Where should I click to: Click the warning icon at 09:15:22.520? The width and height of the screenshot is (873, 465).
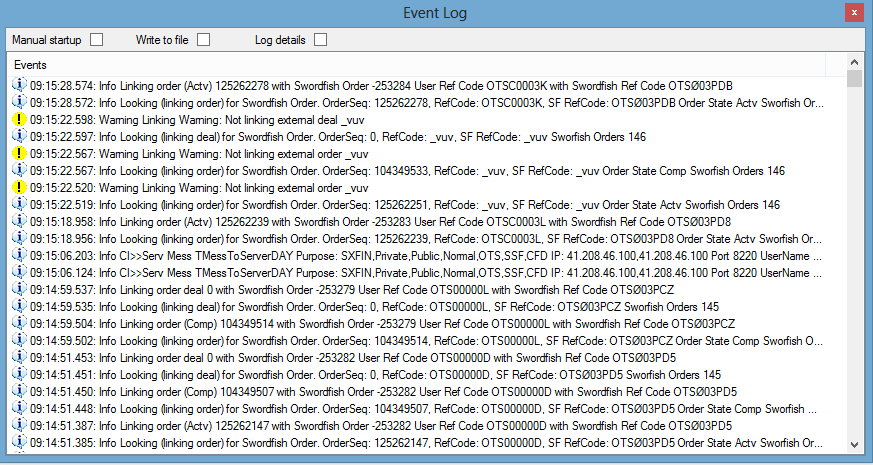pyautogui.click(x=18, y=187)
